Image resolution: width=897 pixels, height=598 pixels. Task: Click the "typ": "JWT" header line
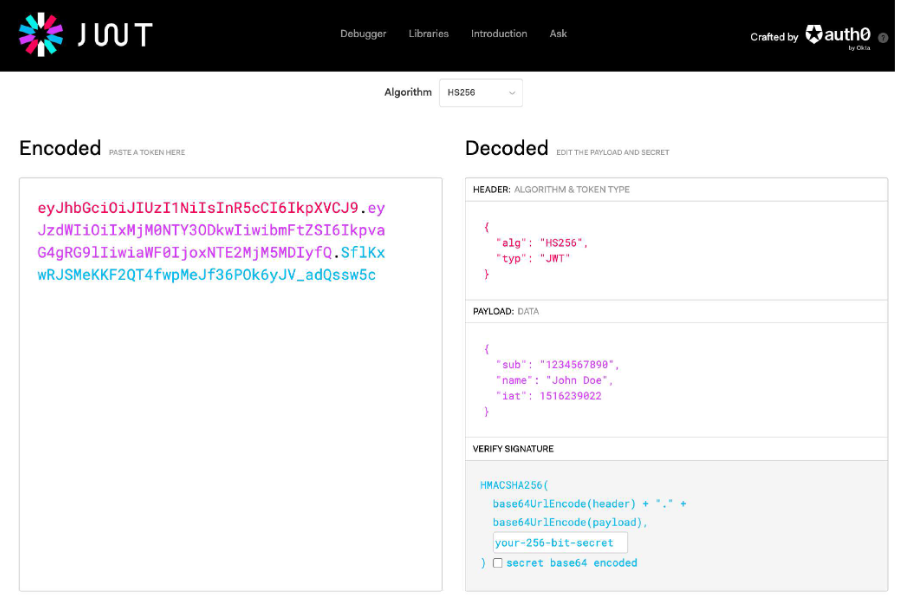click(x=533, y=259)
